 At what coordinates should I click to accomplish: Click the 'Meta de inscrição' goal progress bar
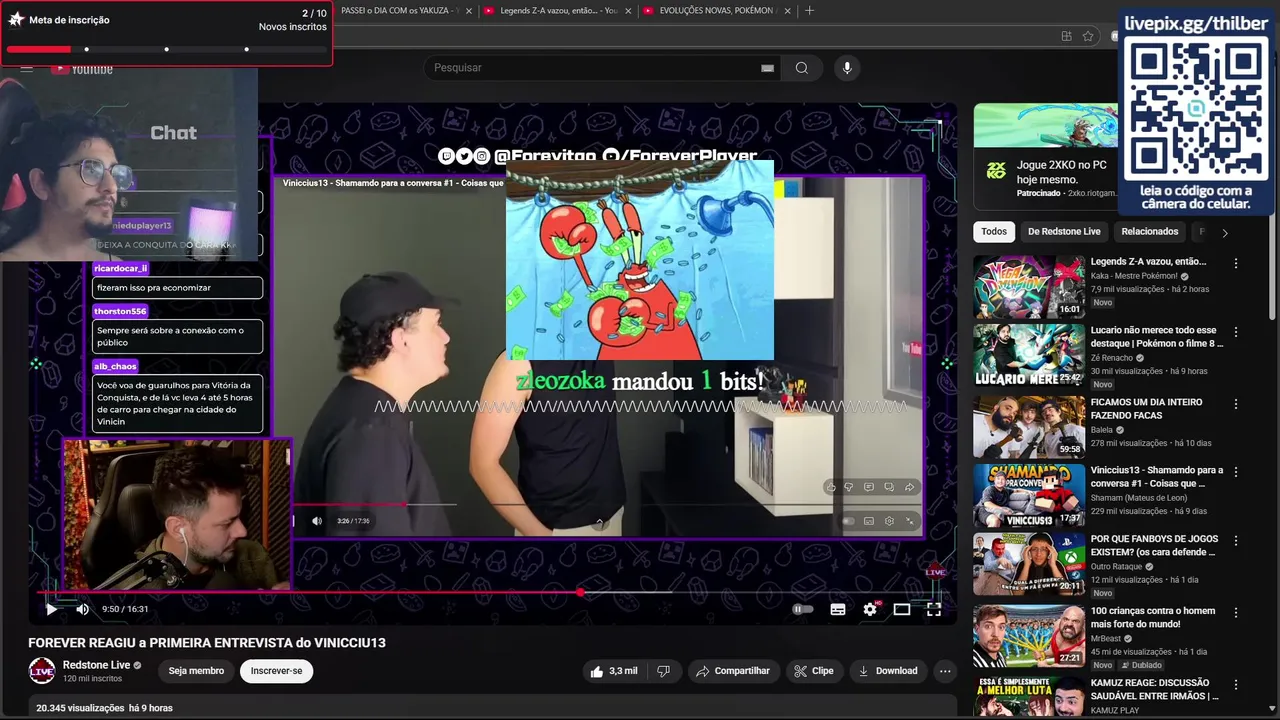[x=166, y=49]
